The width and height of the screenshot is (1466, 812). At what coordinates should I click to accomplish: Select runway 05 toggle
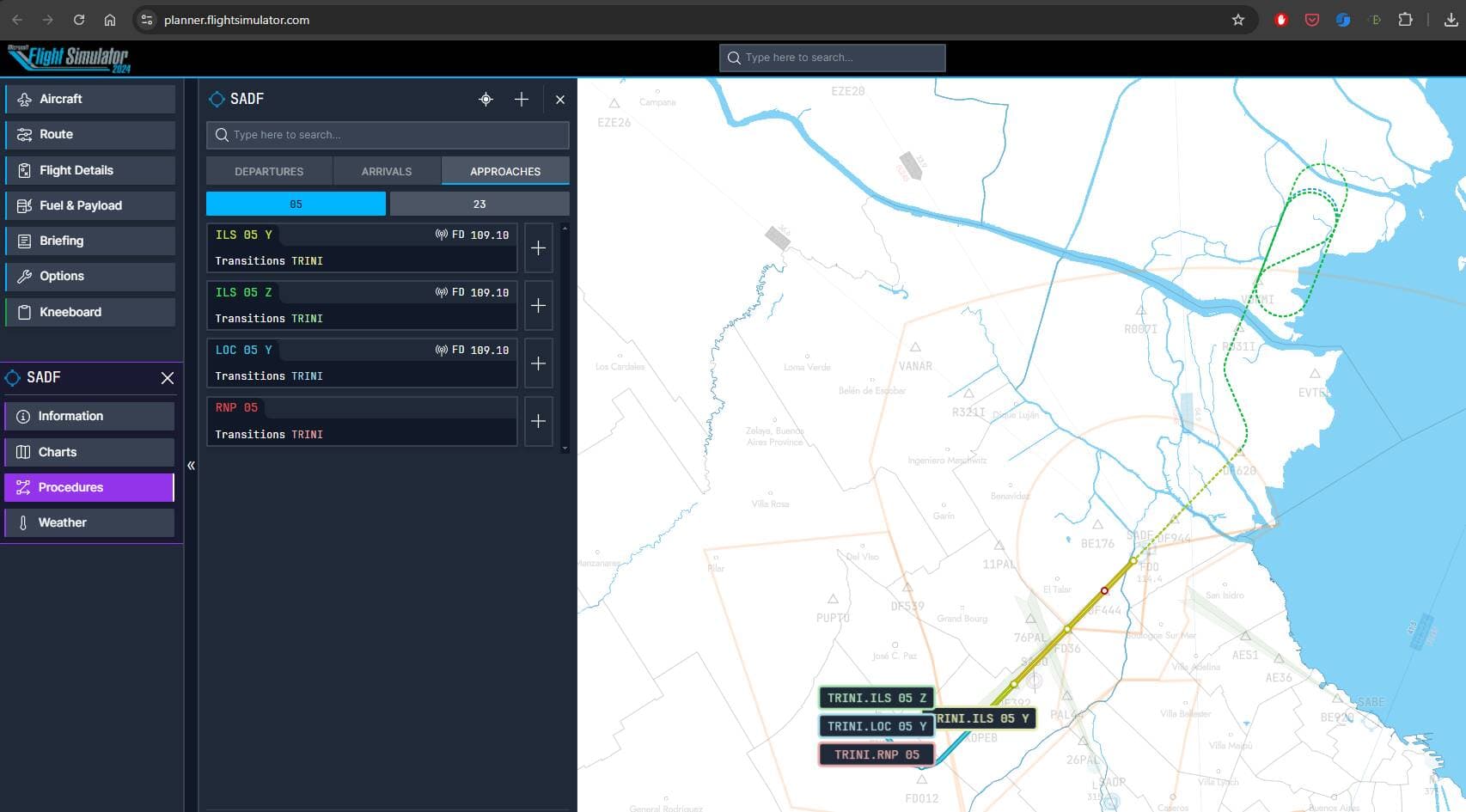(x=296, y=204)
